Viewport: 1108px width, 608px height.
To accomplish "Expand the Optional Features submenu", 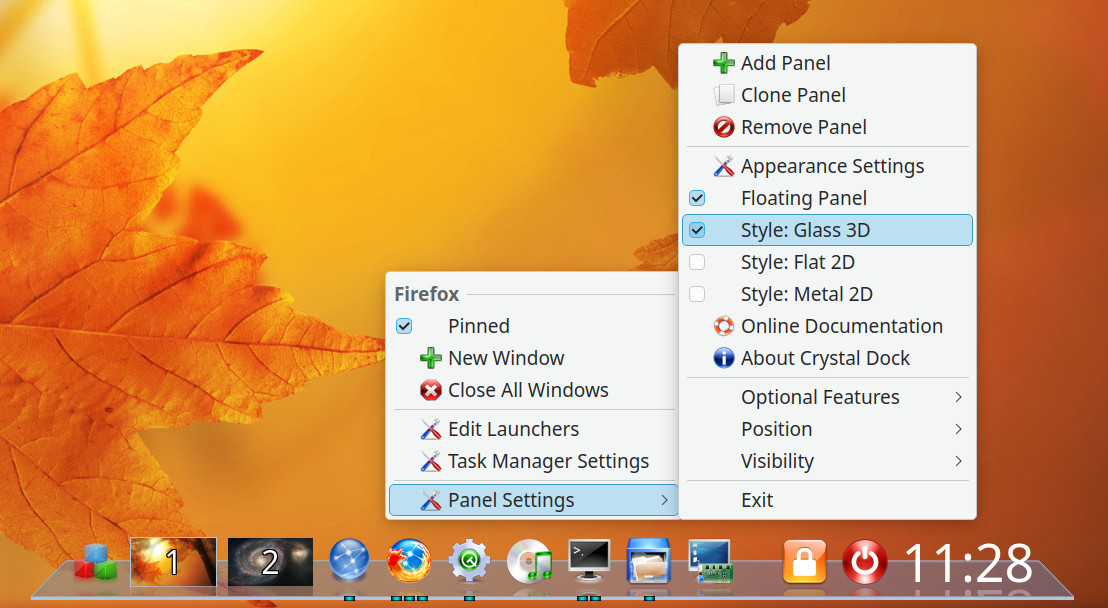I will click(x=820, y=397).
